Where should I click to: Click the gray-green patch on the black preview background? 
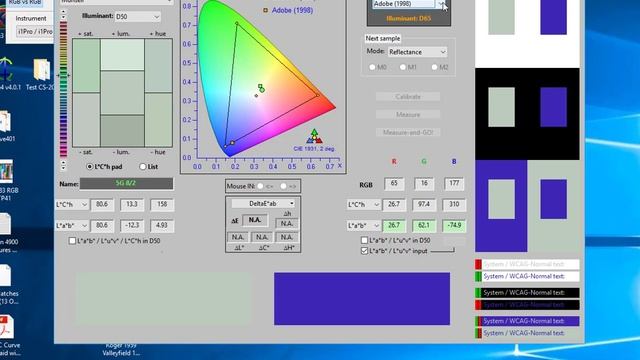pos(501,107)
